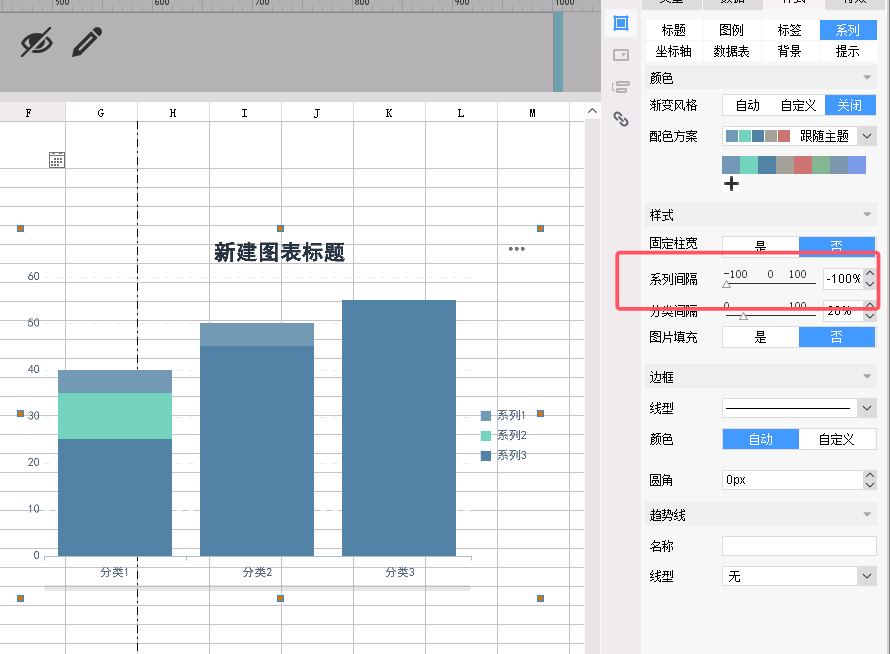Increase the 圆角 value with up arrow
This screenshot has height=654, width=890.
[870, 475]
